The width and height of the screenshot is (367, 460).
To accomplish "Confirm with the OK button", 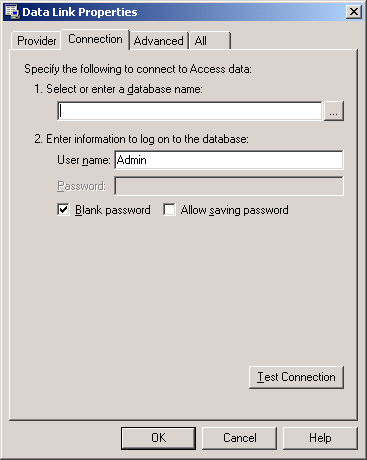I will (158, 438).
